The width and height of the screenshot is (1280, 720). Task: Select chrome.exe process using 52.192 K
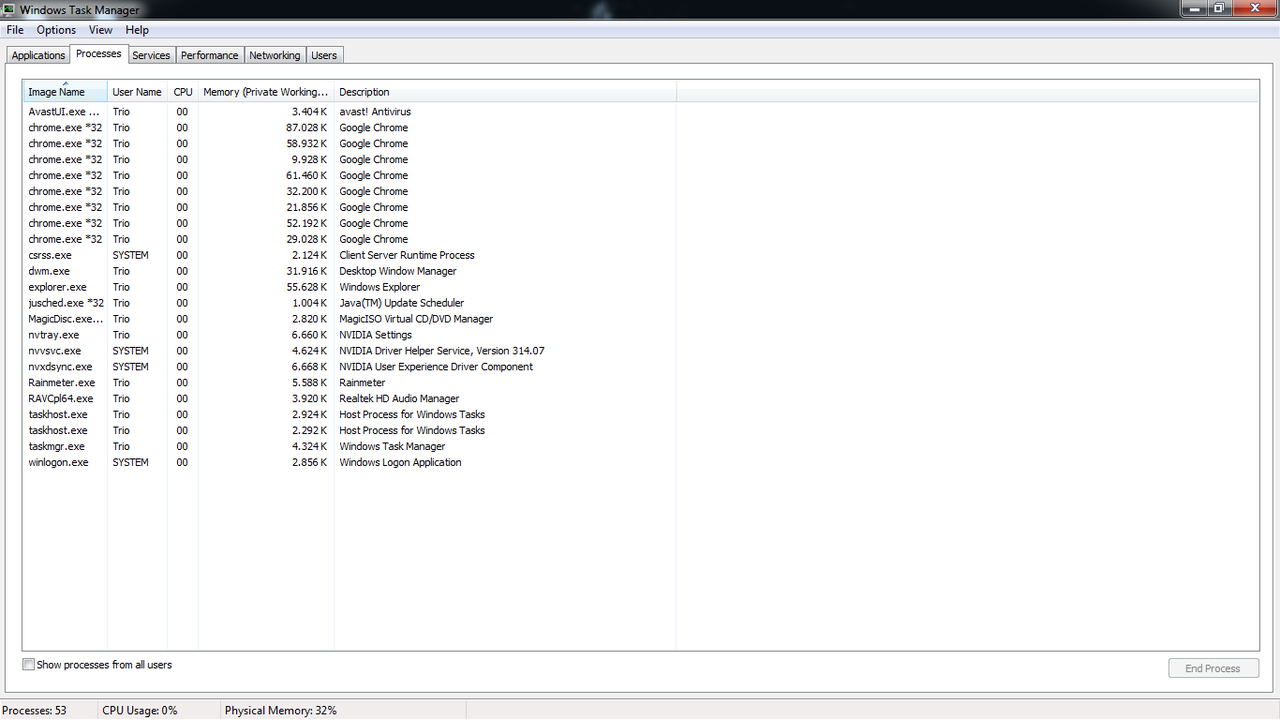click(x=350, y=224)
